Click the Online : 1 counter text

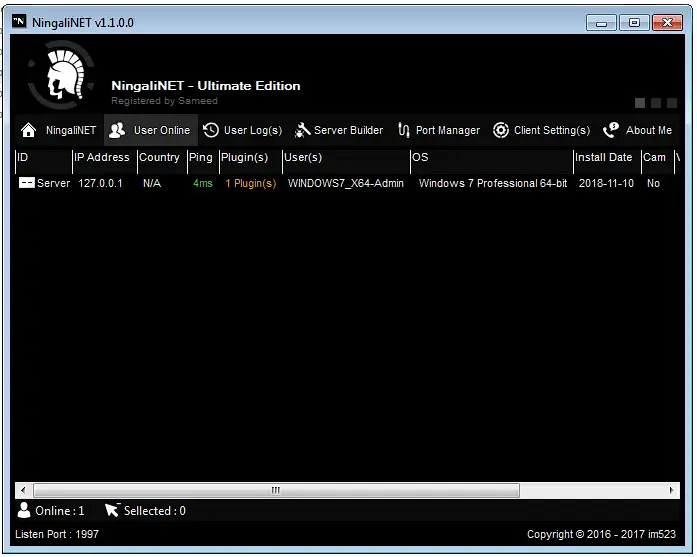coord(60,511)
